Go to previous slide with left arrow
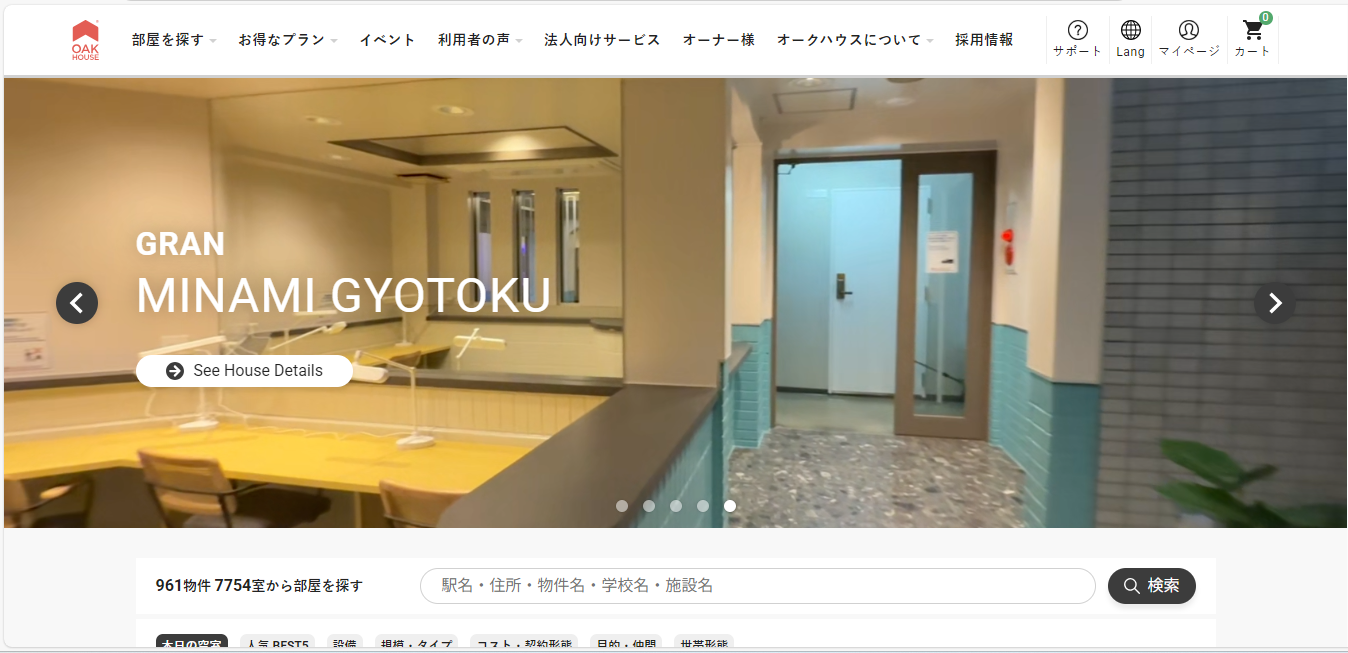 pyautogui.click(x=77, y=303)
